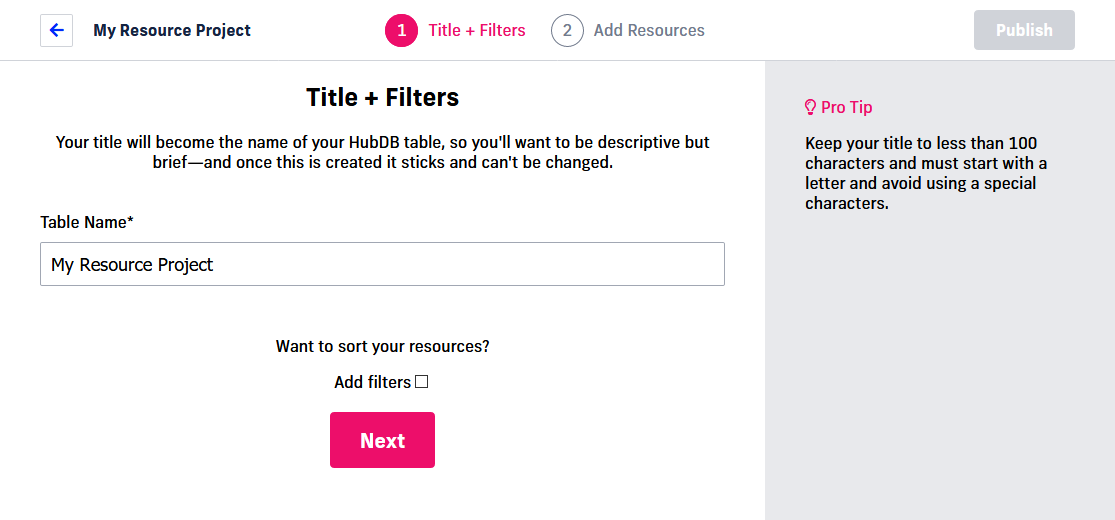Click the required asterisk after Table Name
The height and width of the screenshot is (520, 1115).
pos(130,220)
